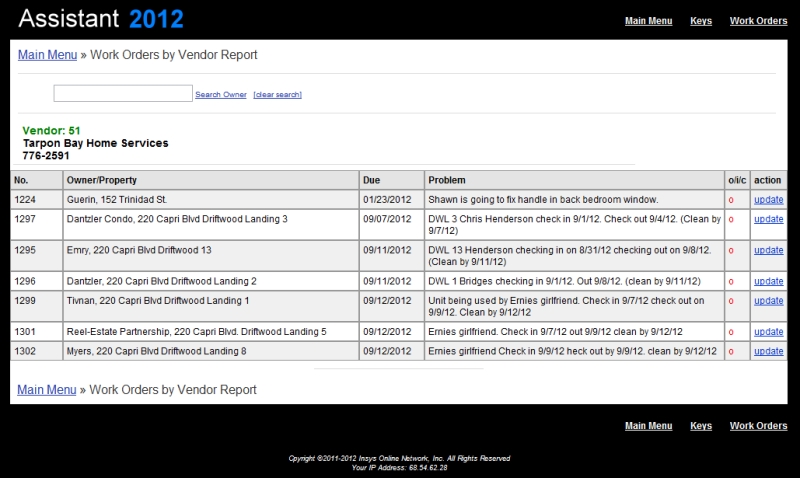
Task: Click Main Menu breadcrumb link at top
Action: click(x=47, y=55)
